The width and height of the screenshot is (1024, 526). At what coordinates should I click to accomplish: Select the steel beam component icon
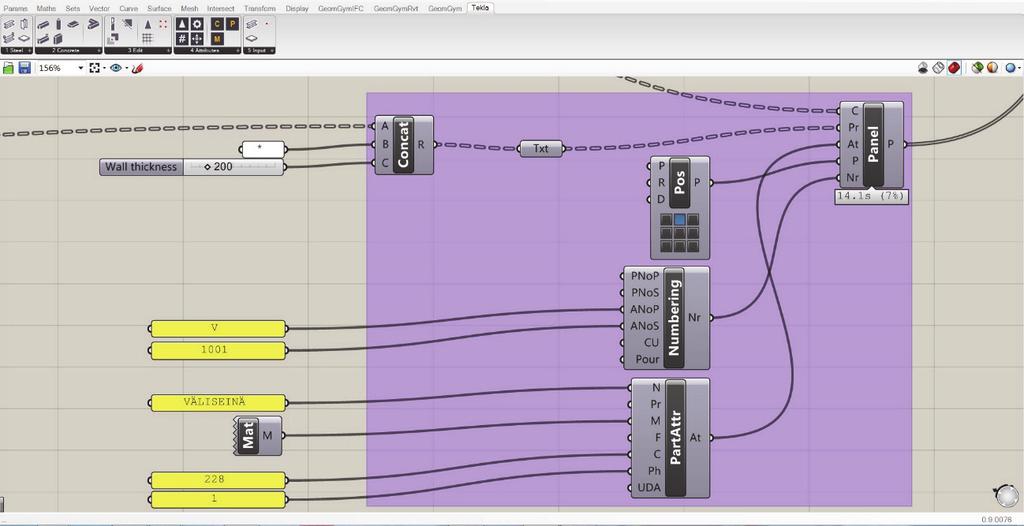point(9,24)
